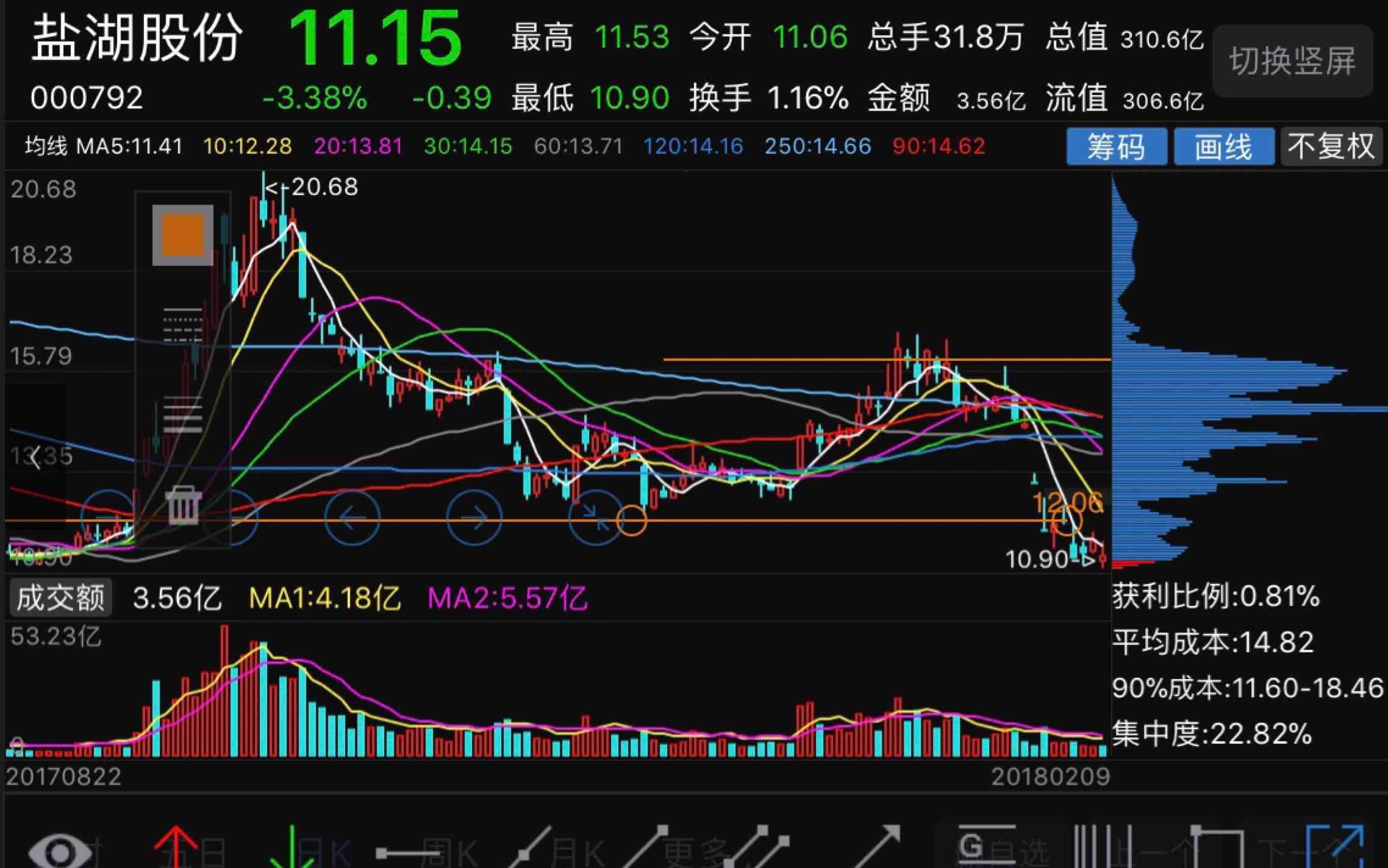This screenshot has width=1388, height=868.
Task: Choose the vertical cycle lines tool
Action: coord(1103,847)
